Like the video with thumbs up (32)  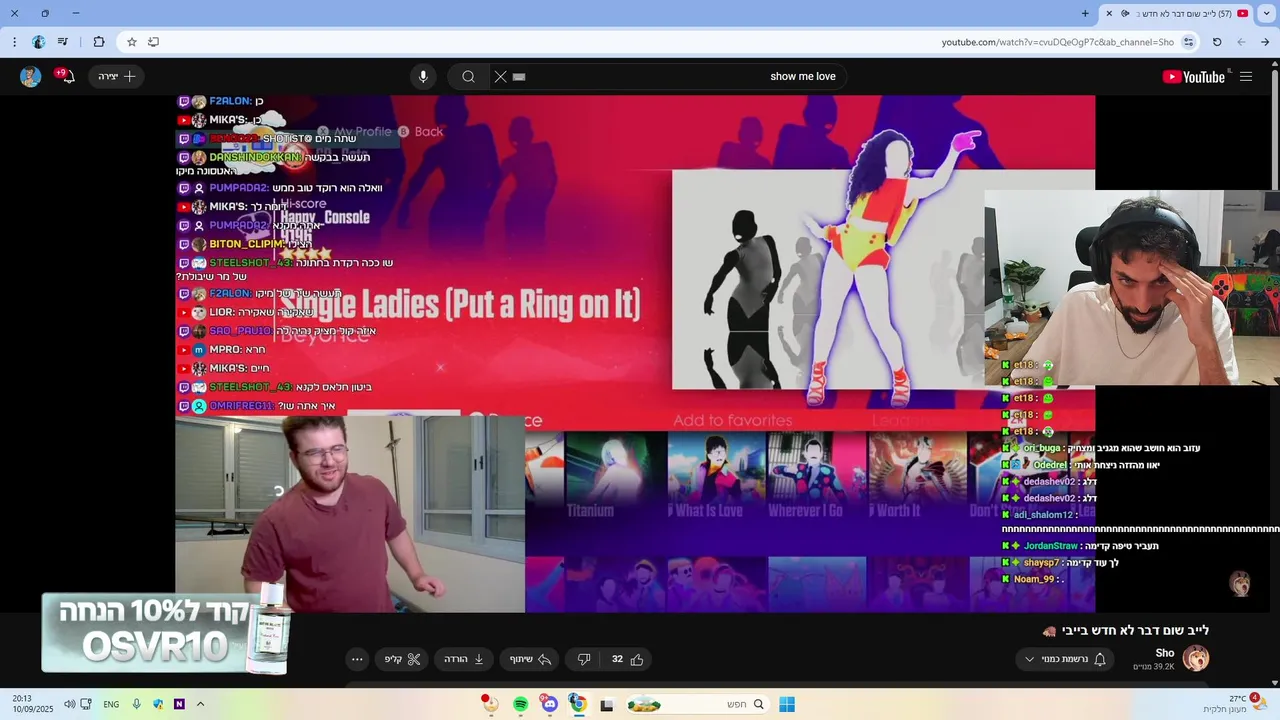627,659
